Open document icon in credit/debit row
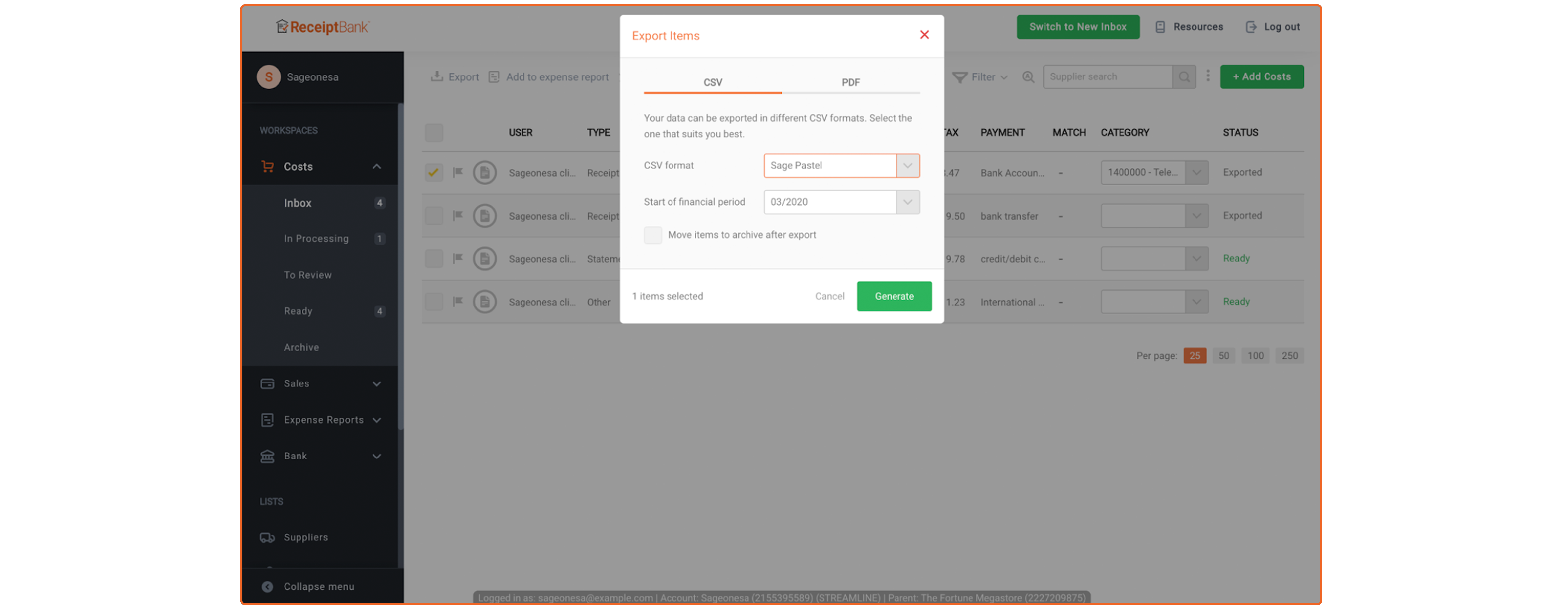Image resolution: width=1568 pixels, height=611 pixels. 485,259
